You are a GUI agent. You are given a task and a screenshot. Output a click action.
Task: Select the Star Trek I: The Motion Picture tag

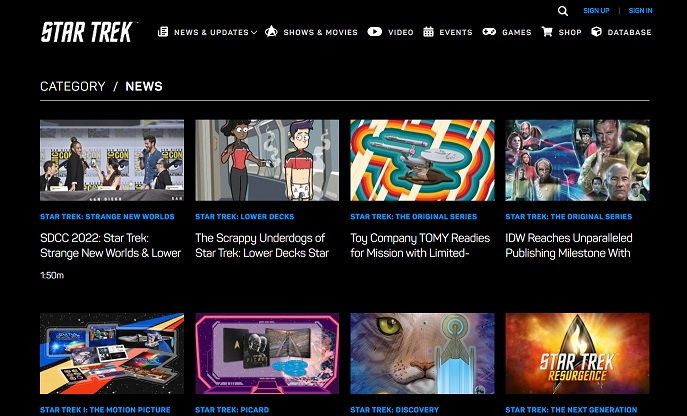tap(105, 410)
